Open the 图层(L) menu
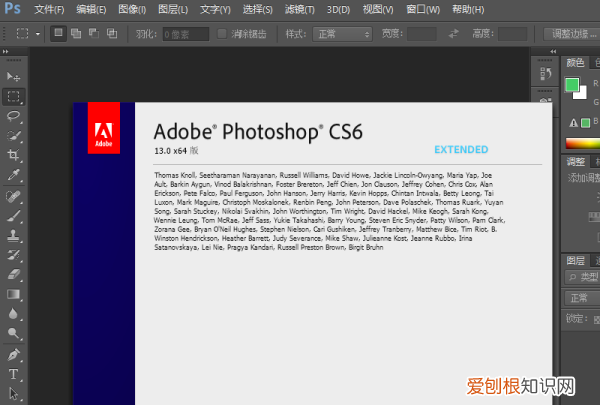 click(173, 9)
